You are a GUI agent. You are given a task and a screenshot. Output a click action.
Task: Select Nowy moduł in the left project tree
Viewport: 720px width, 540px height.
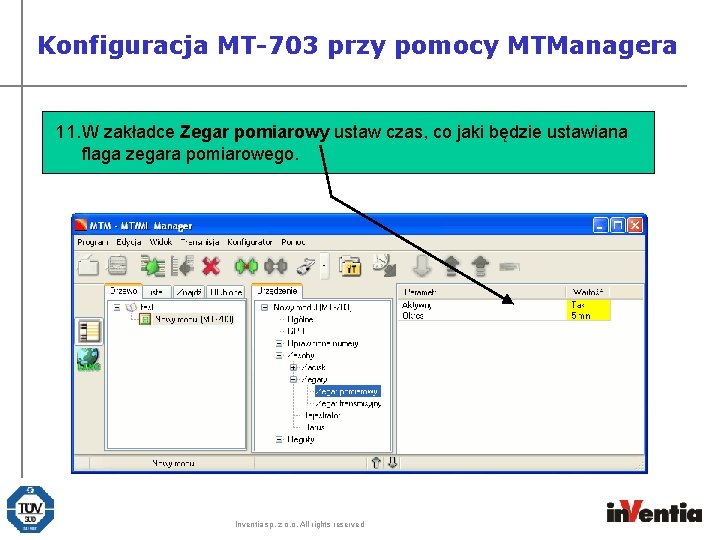pos(194,319)
